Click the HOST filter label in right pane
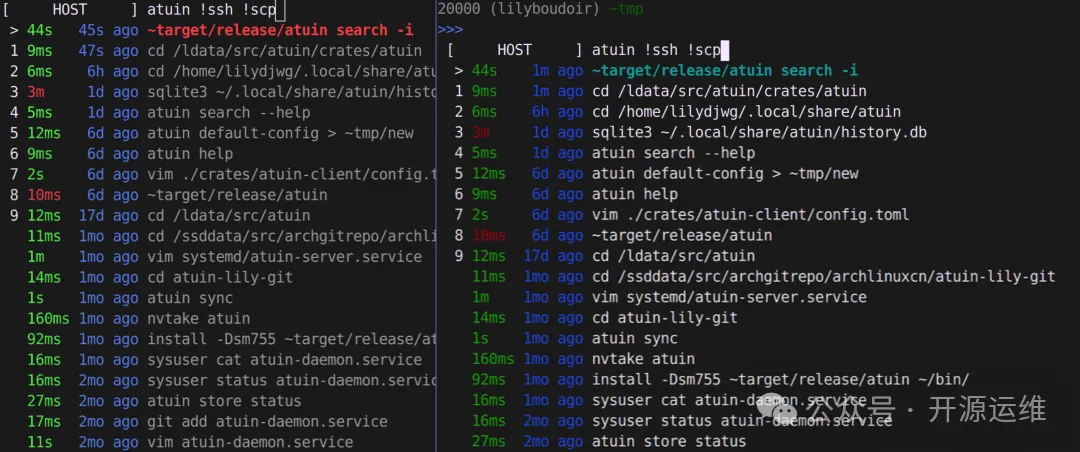This screenshot has width=1080, height=452. pyautogui.click(x=514, y=49)
